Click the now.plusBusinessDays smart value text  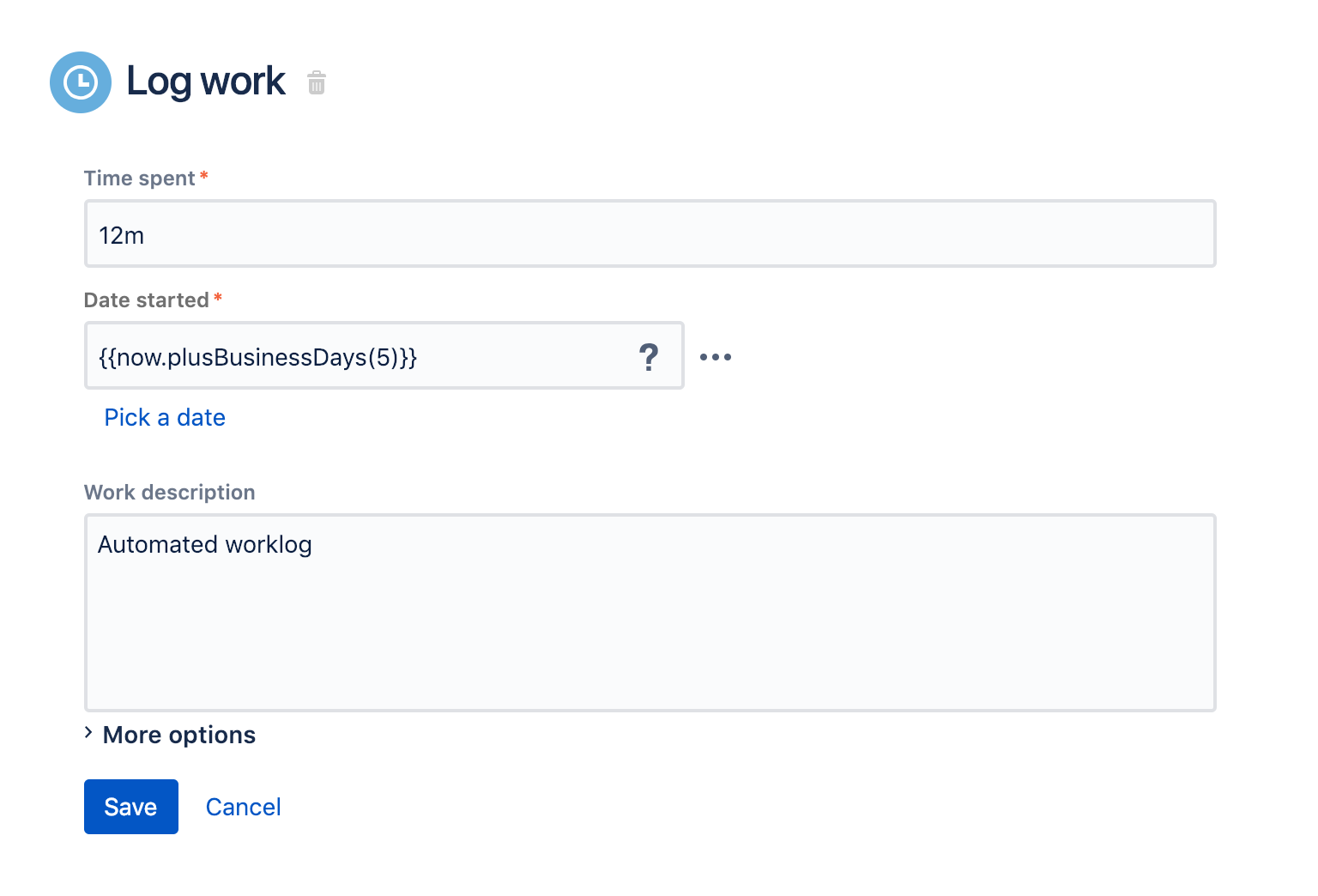pyautogui.click(x=257, y=357)
